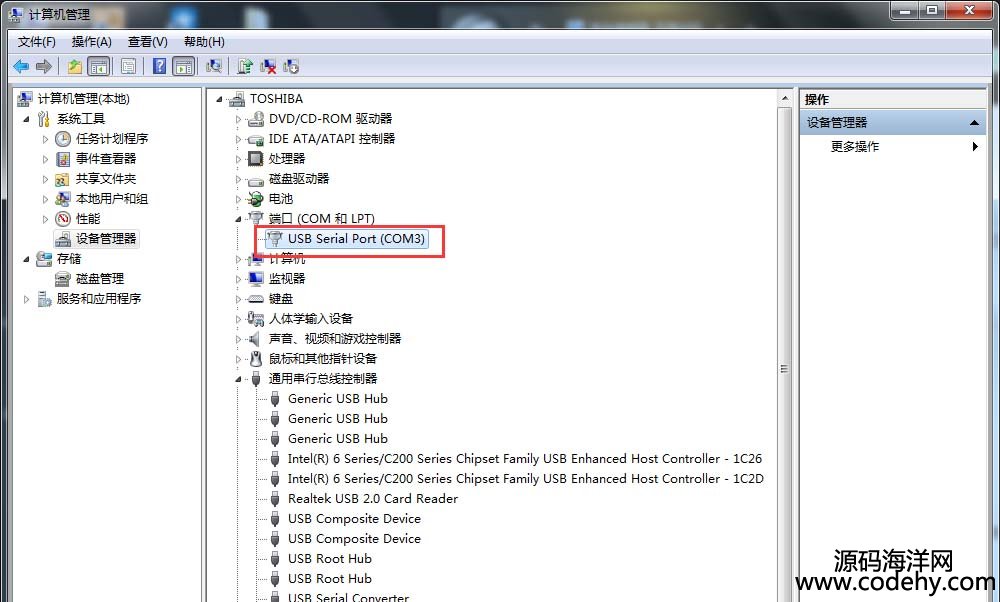Screen dimensions: 1000x602
Task: Expand the 人体学输入设备 category
Action: [x=239, y=318]
